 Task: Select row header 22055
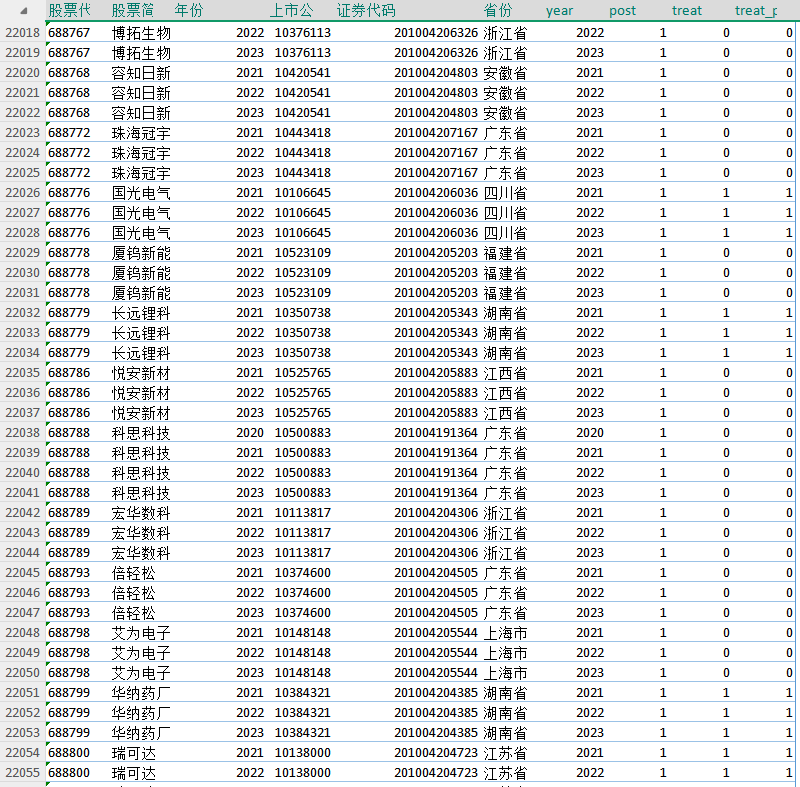22,773
